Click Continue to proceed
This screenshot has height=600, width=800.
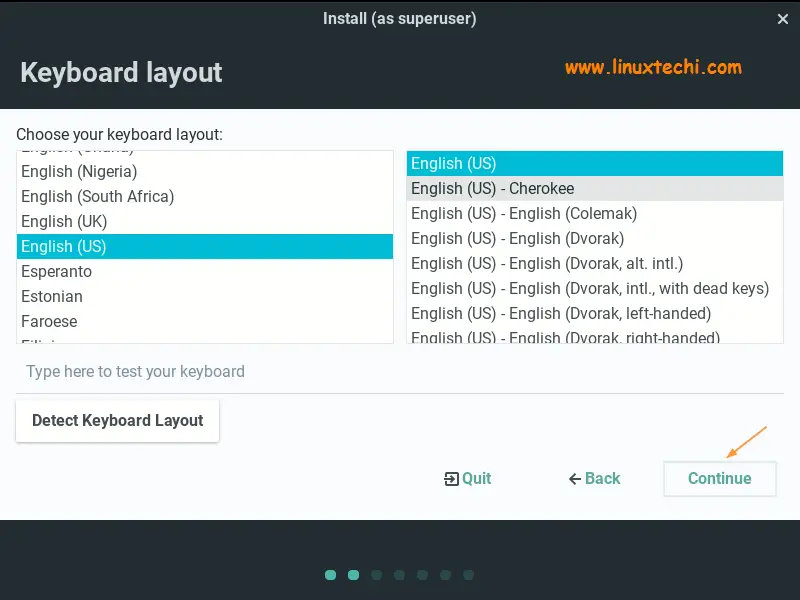pos(719,479)
